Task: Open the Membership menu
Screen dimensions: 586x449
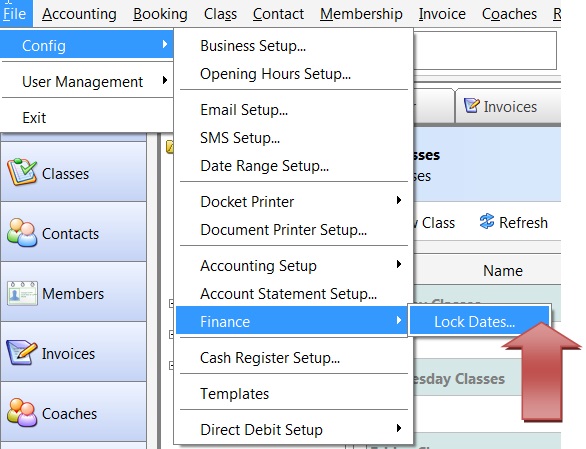Action: click(361, 14)
